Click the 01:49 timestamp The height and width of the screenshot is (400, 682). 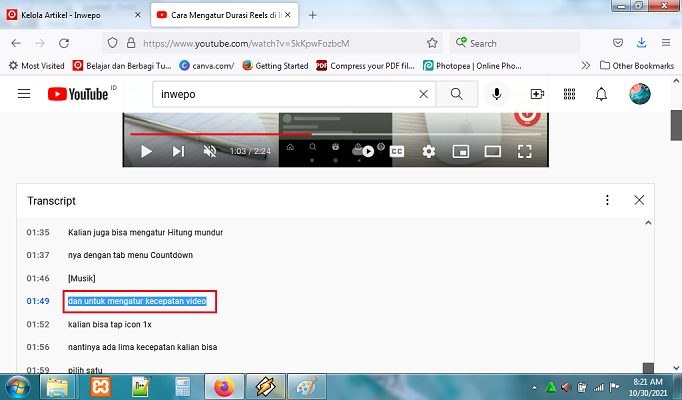[38, 301]
